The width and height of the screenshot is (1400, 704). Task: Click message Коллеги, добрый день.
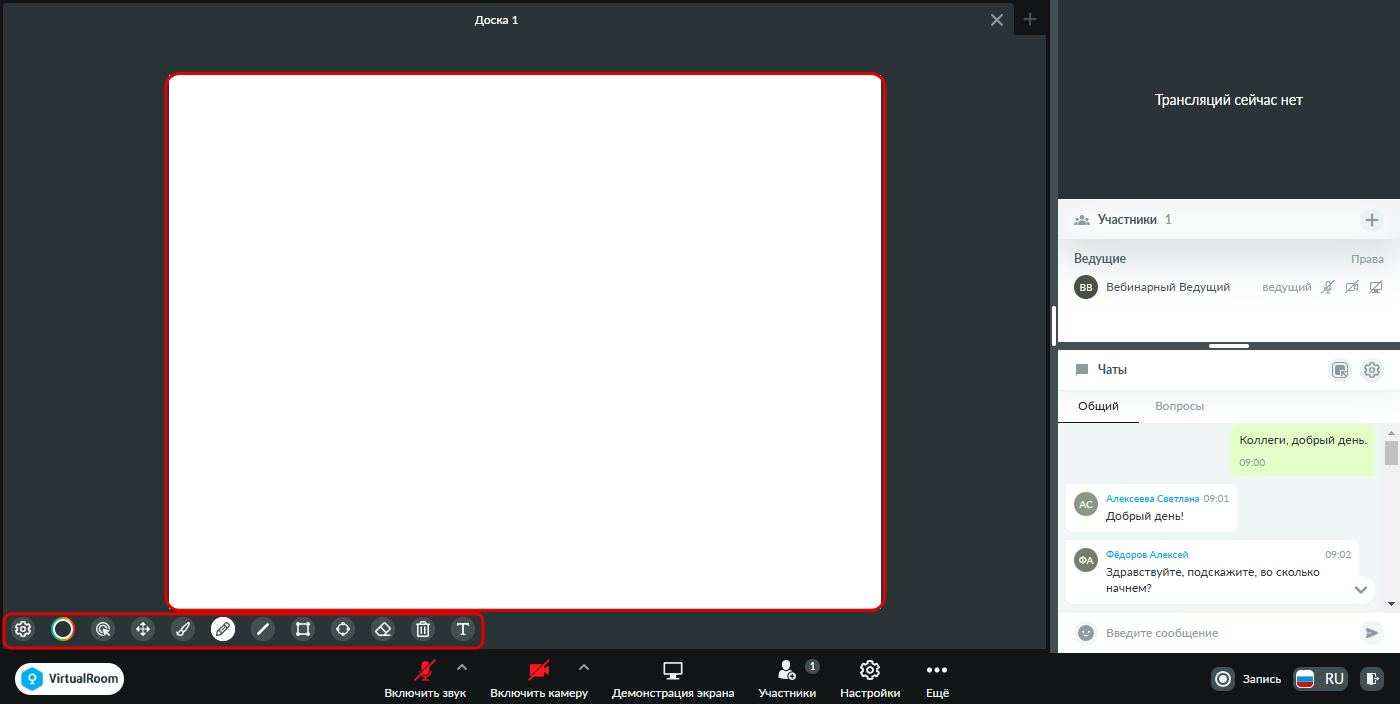(1303, 449)
